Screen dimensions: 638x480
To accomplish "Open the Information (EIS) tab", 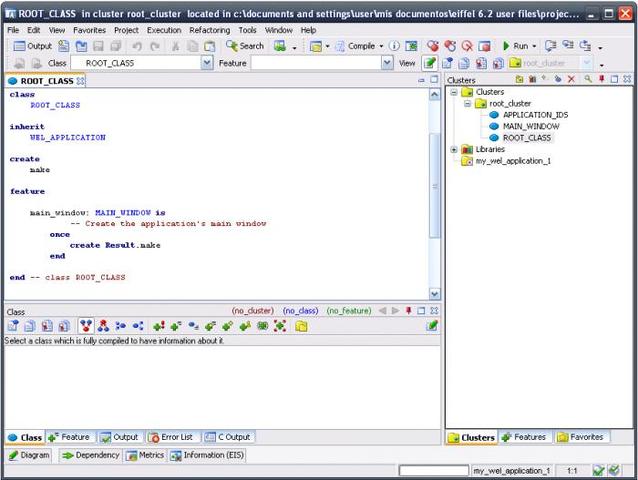I will pyautogui.click(x=208, y=455).
